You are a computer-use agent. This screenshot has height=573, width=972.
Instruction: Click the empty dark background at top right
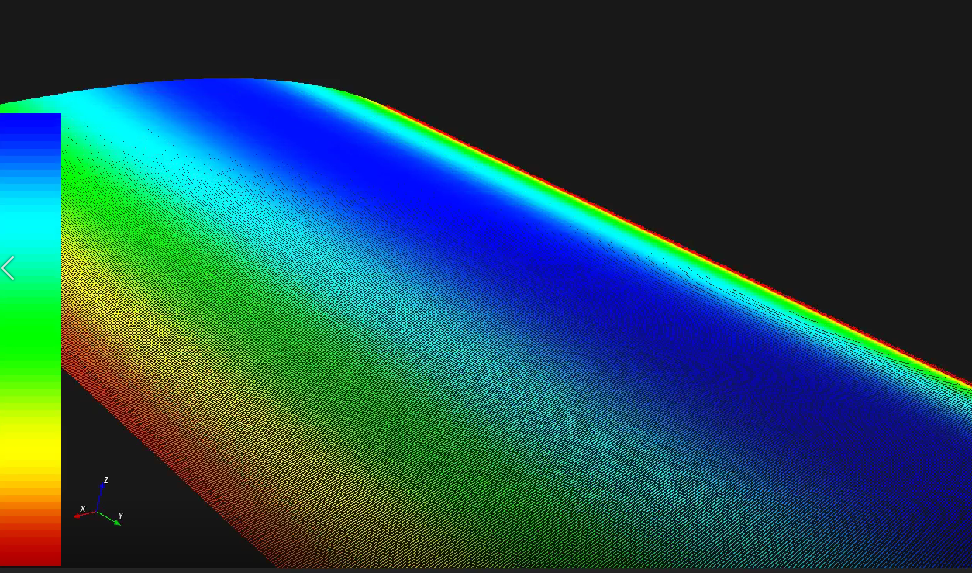coord(800,80)
